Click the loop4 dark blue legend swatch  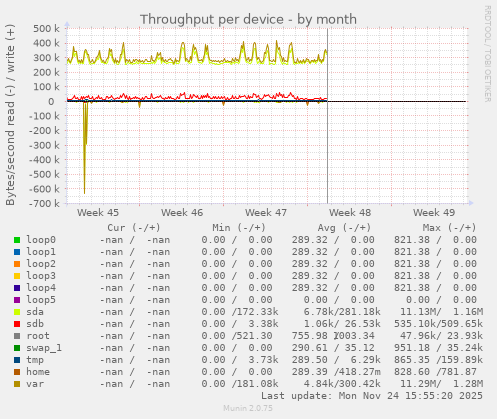click(x=17, y=288)
